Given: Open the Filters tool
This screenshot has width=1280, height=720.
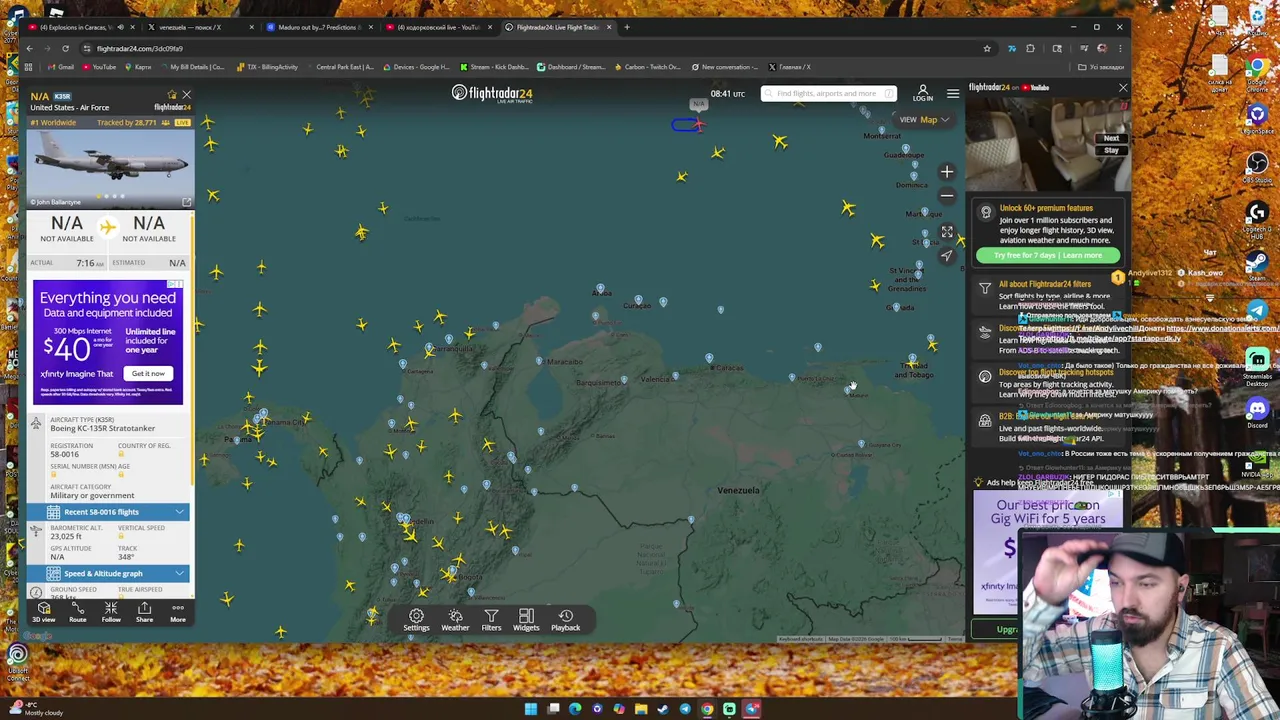Looking at the screenshot, I should click(491, 620).
